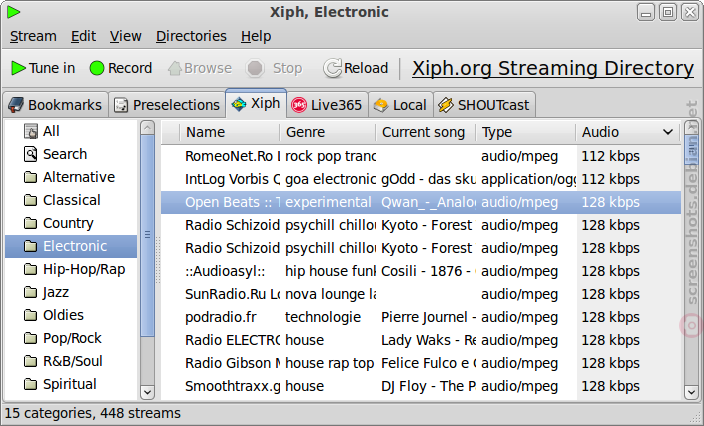This screenshot has width=704, height=426.
Task: Click the Audio column sort arrow
Action: [x=668, y=132]
